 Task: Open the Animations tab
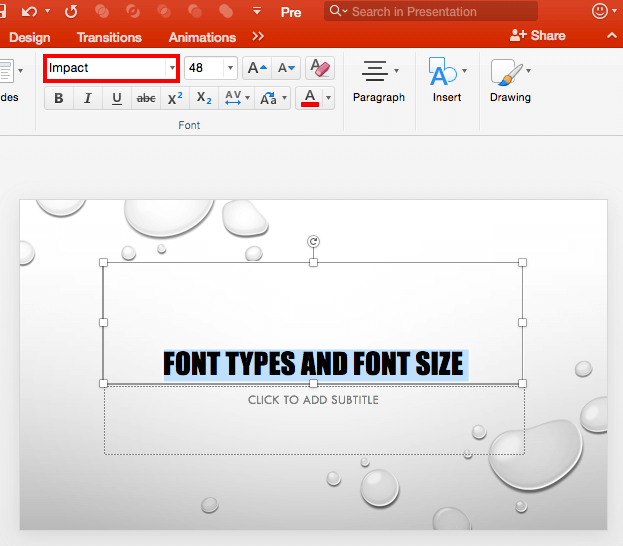[202, 37]
